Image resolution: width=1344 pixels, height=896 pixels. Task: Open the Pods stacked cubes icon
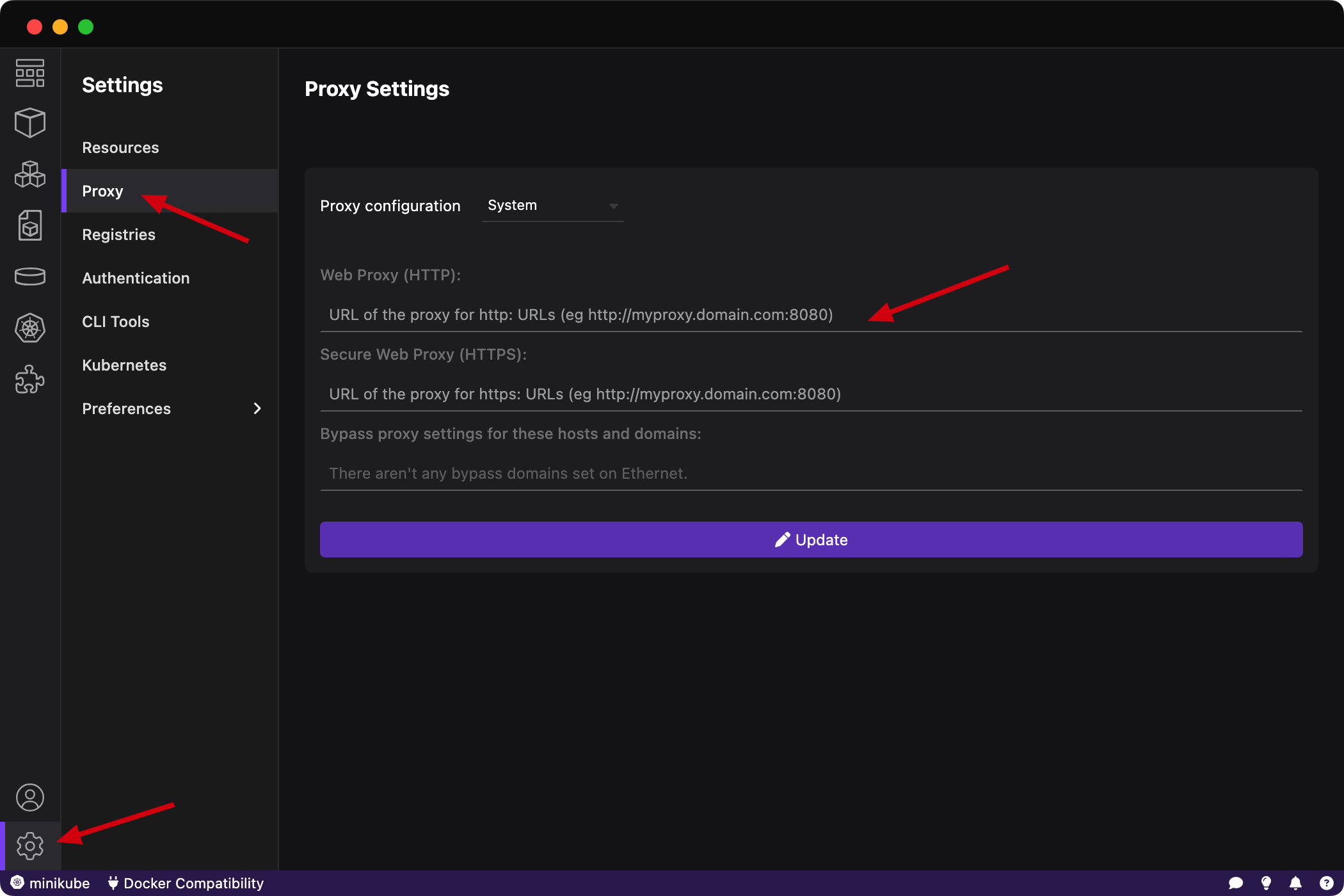click(30, 174)
